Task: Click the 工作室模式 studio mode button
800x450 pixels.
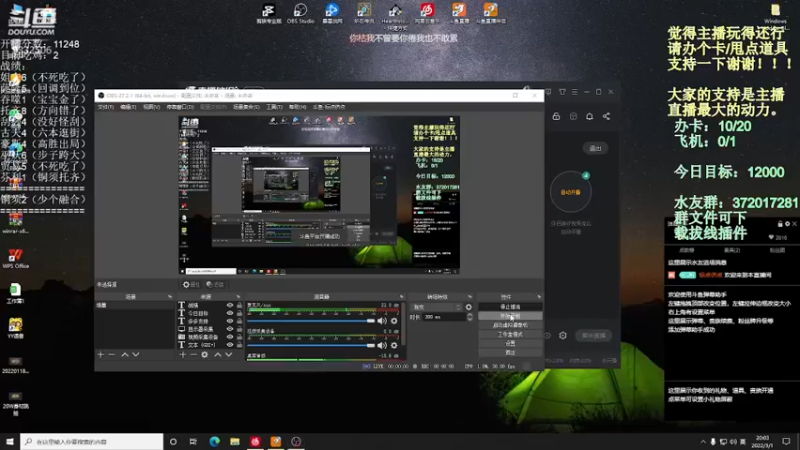Action: click(510, 334)
